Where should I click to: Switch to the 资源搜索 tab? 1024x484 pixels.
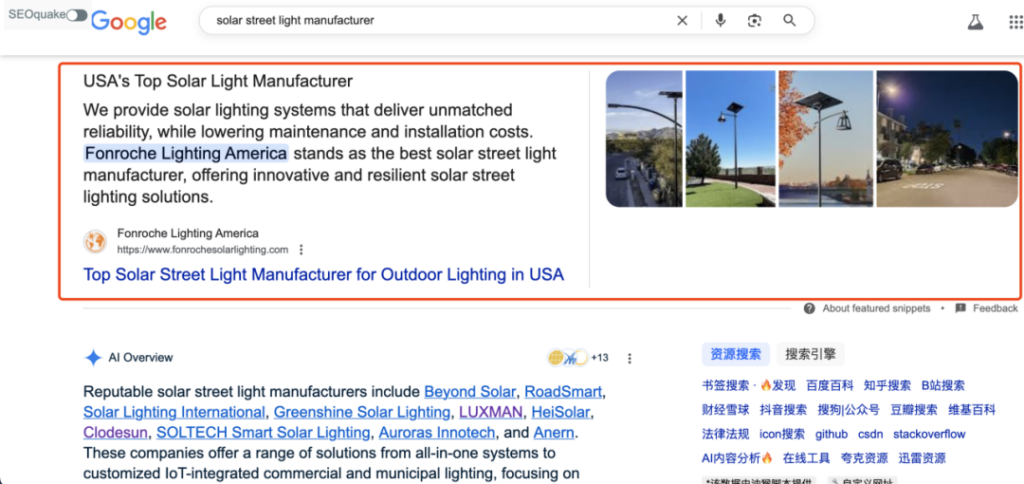coord(736,354)
